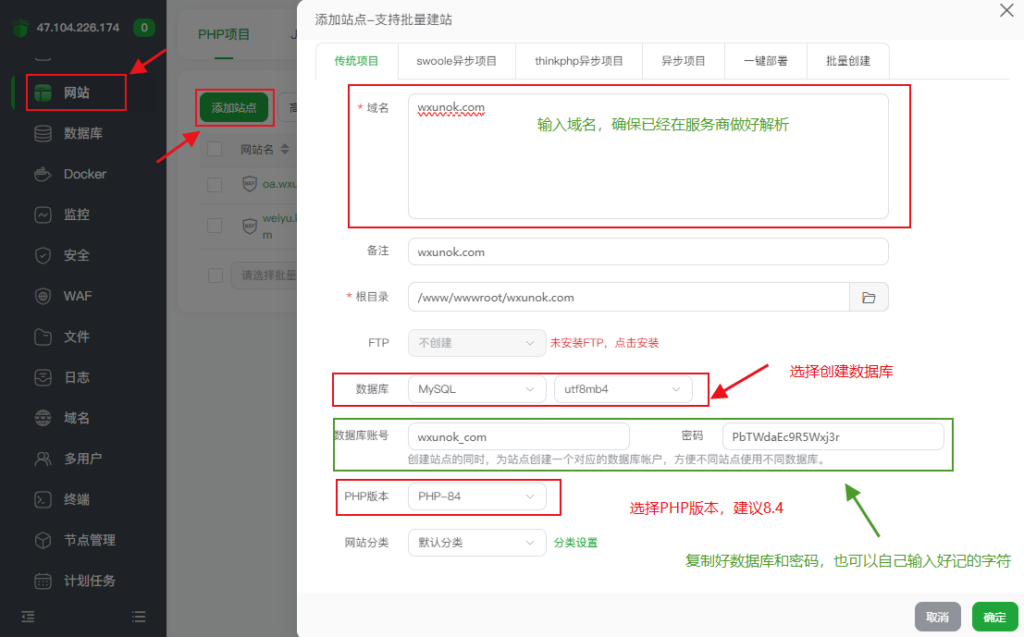Open the FTP 不创建 dropdown
Screen dimensions: 1024x637
(x=476, y=342)
